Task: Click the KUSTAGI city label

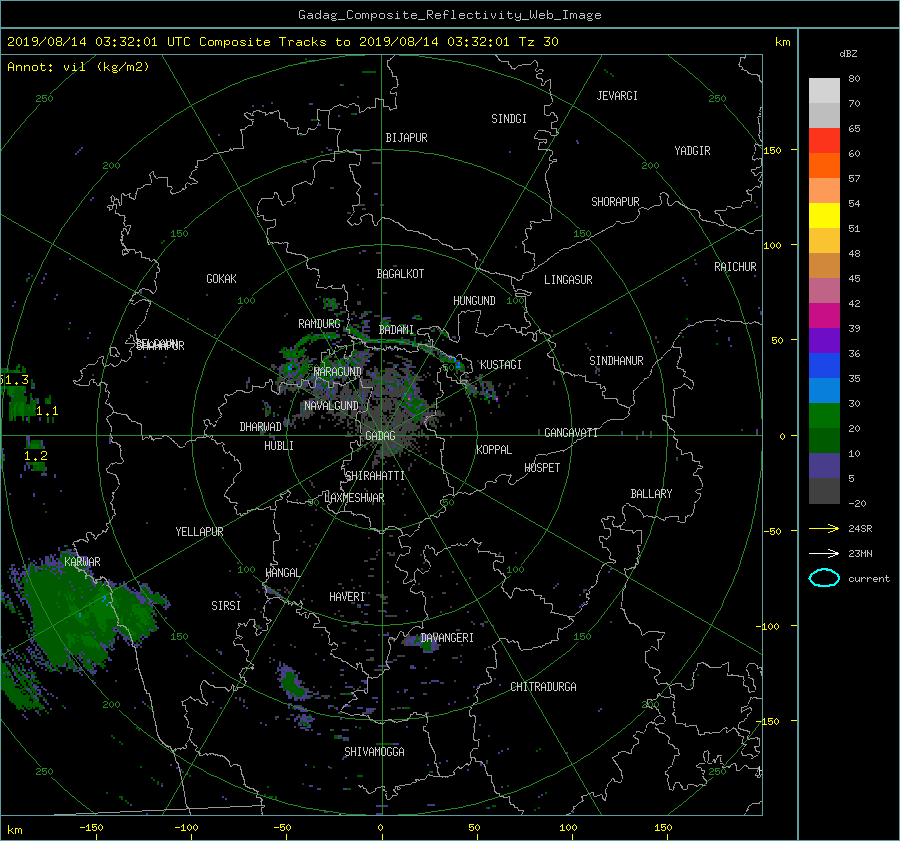Action: click(501, 365)
